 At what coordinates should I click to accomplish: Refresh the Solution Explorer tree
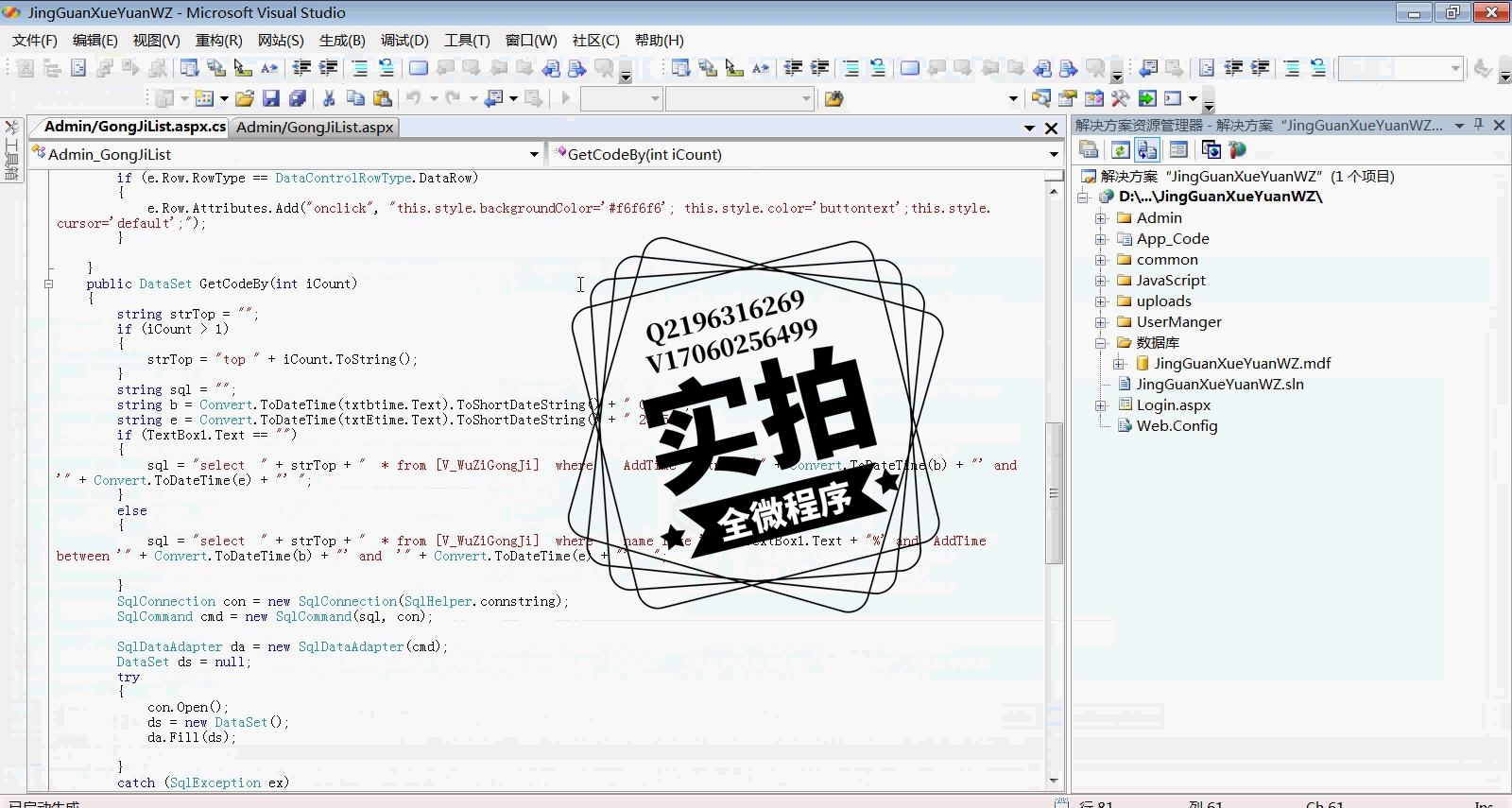[x=1120, y=149]
